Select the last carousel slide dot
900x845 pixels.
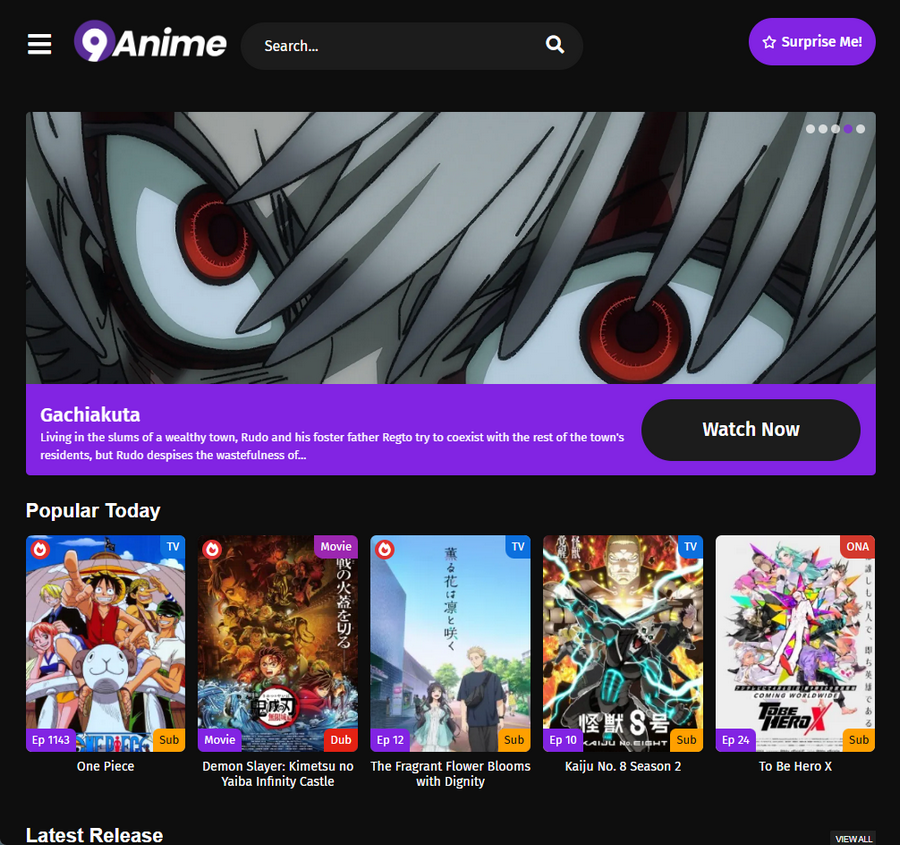click(860, 129)
